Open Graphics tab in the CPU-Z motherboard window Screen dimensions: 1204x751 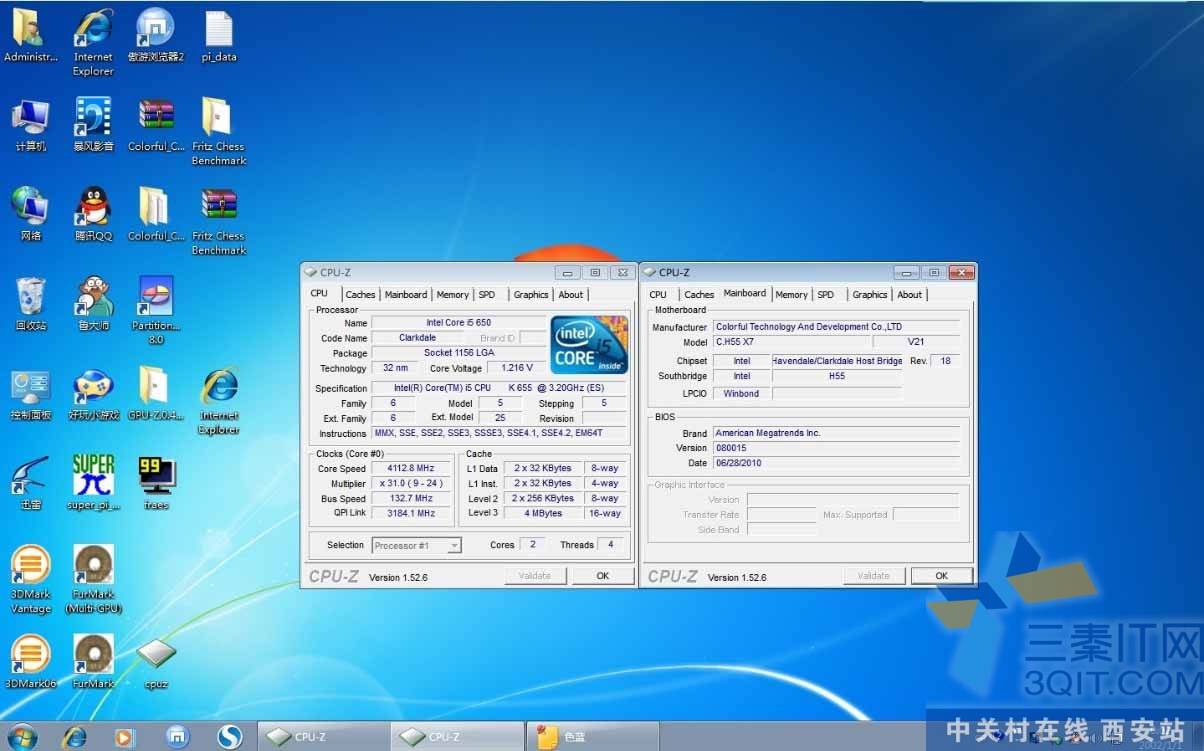tap(870, 294)
